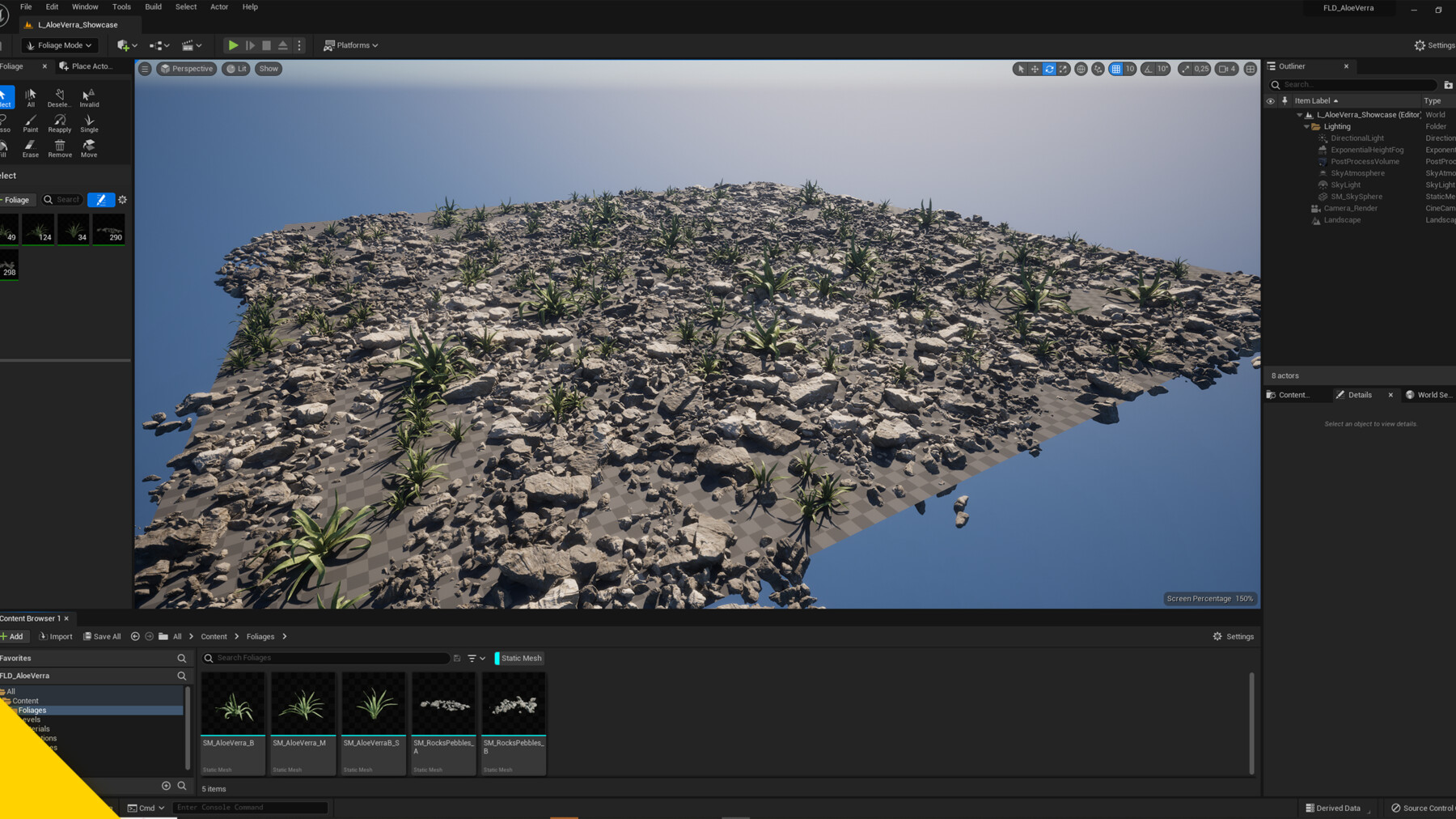Image resolution: width=1456 pixels, height=819 pixels.
Task: Activate the Scale tool in viewport toolbar
Action: [x=1064, y=69]
